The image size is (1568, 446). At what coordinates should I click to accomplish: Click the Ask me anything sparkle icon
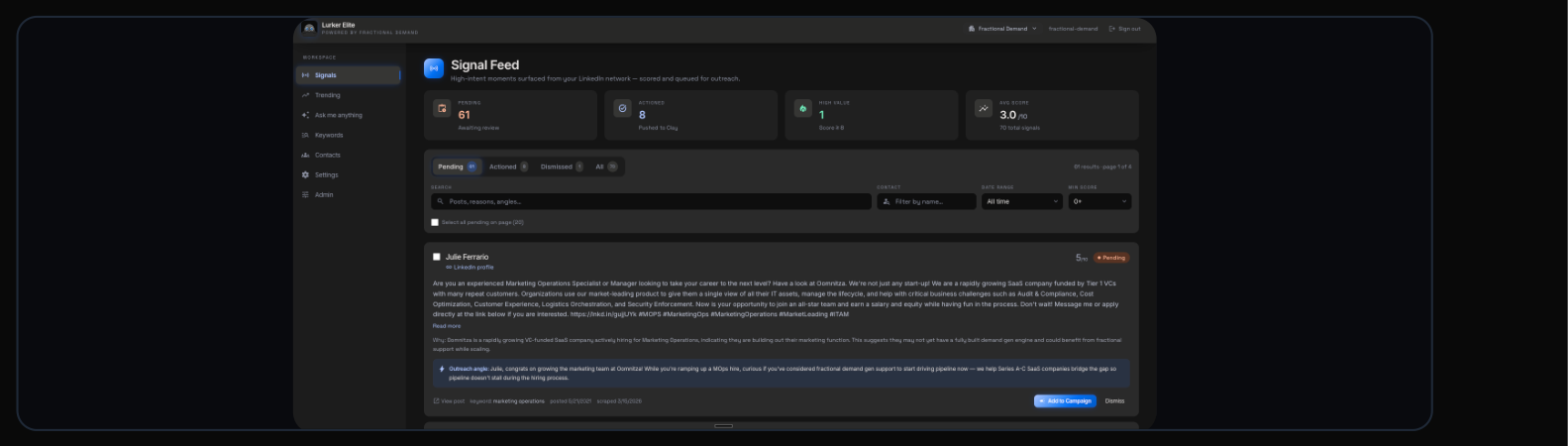pos(305,115)
